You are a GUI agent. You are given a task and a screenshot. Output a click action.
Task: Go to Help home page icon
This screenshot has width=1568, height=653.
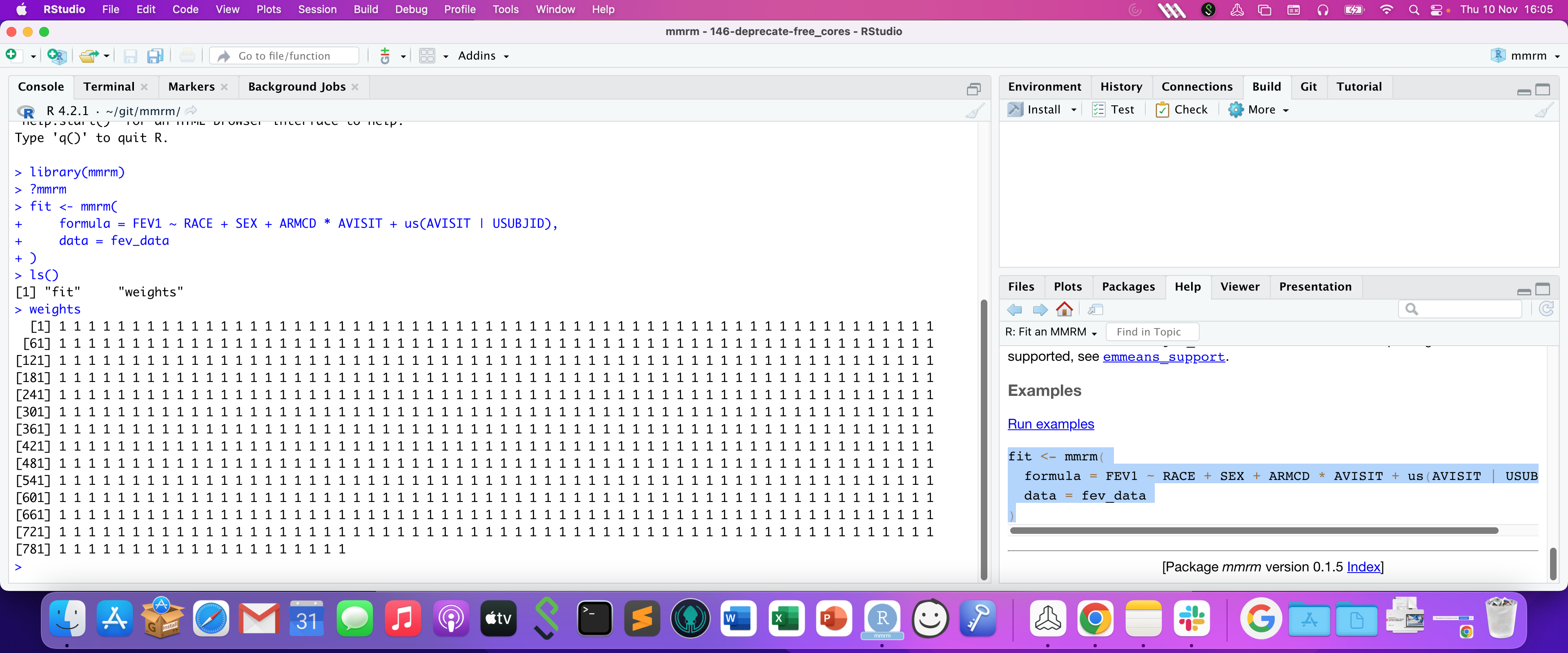pyautogui.click(x=1064, y=310)
